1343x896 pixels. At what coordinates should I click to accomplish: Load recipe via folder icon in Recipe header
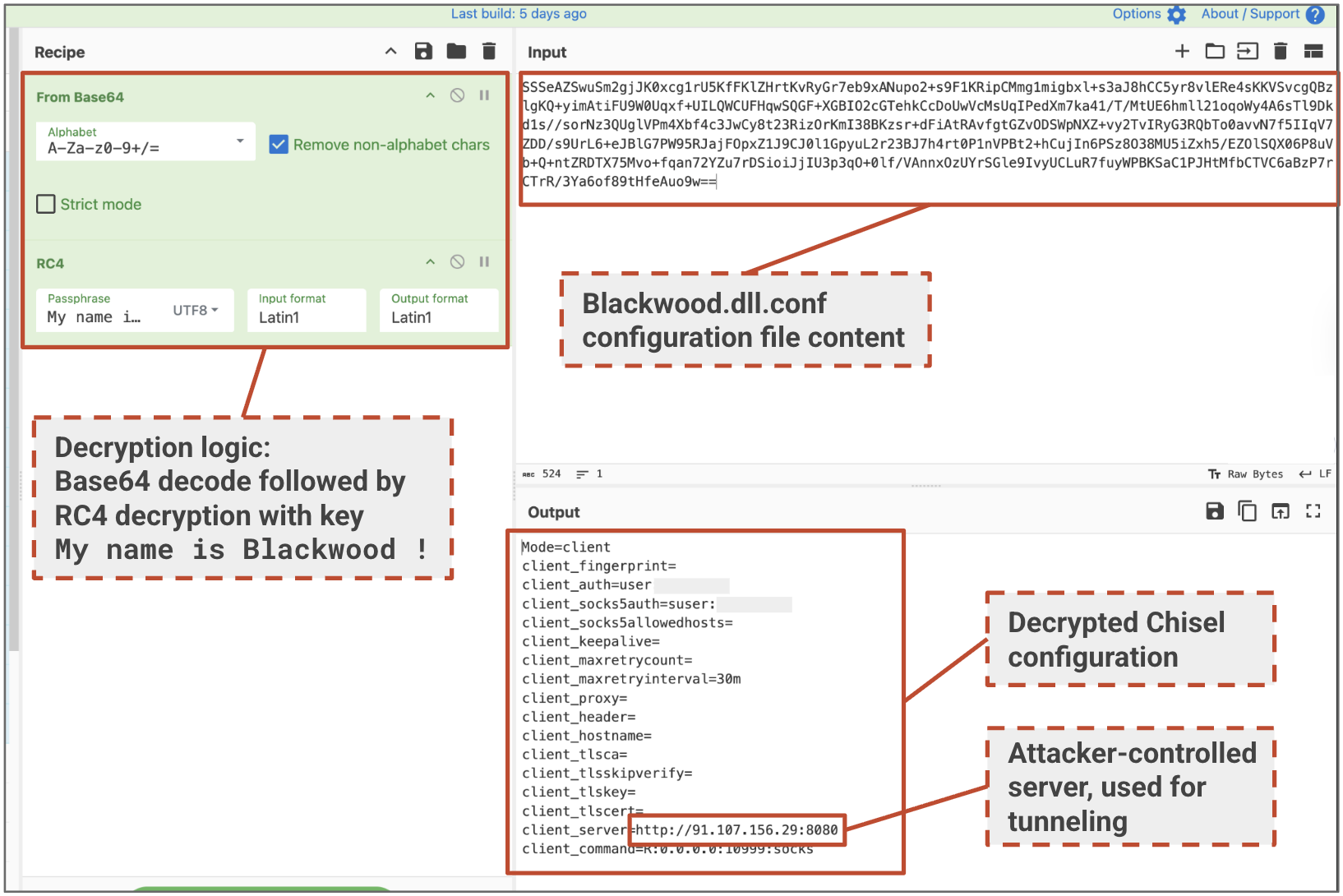(x=456, y=52)
